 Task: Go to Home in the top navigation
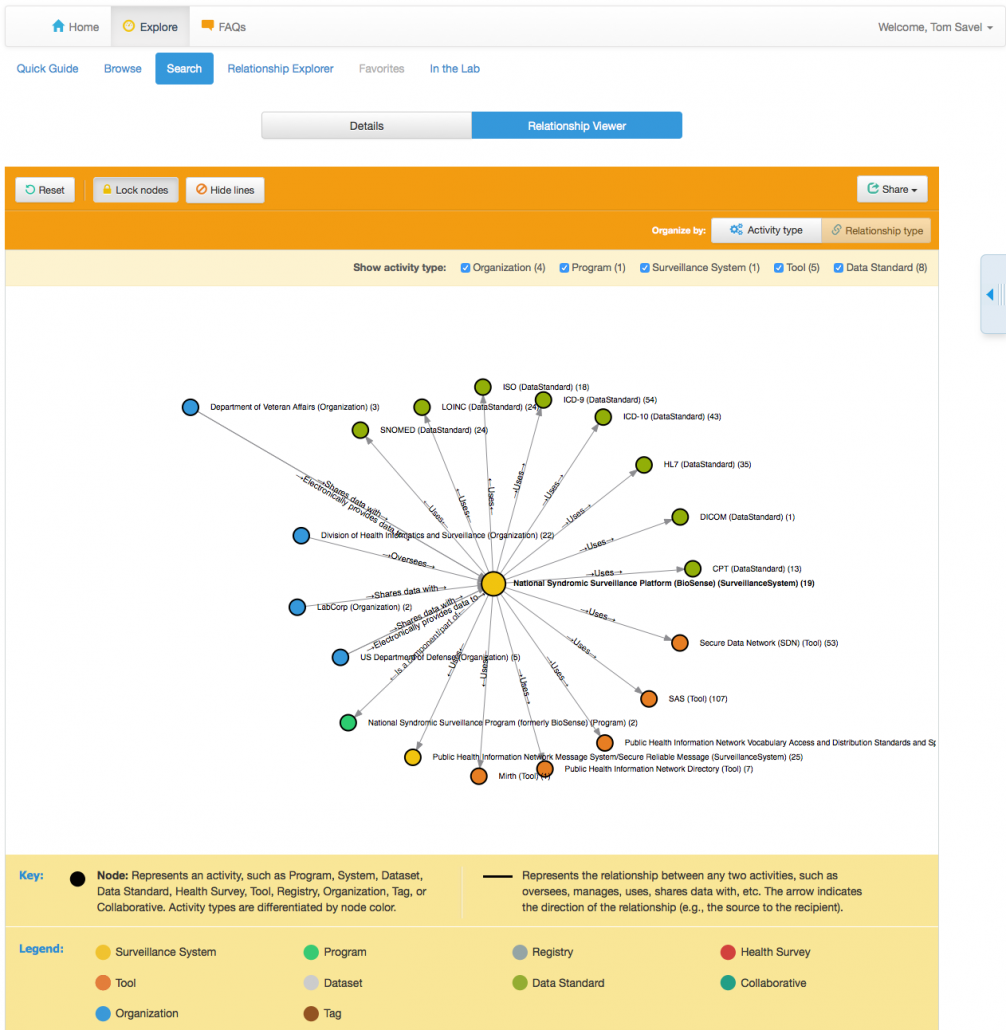tap(75, 27)
